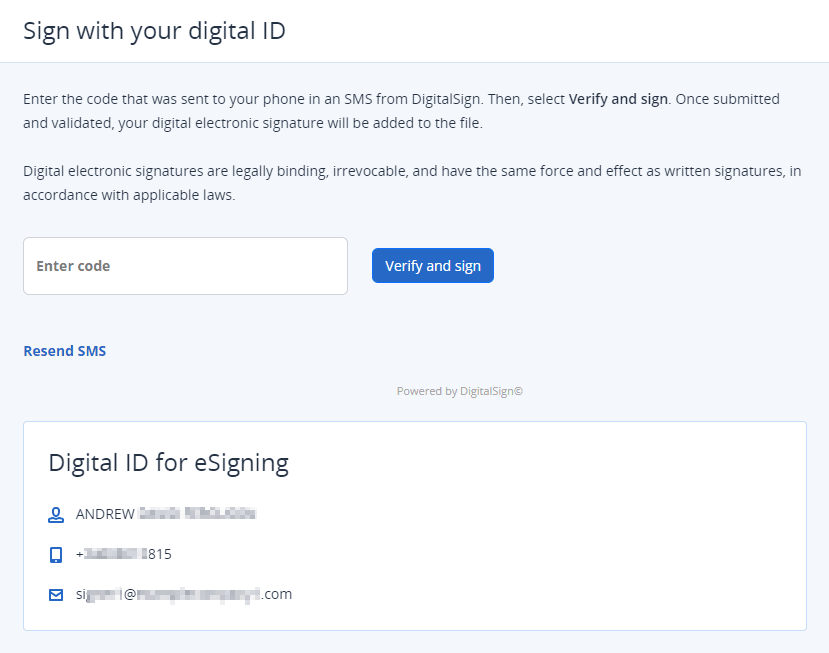Click the Sign with your digital ID heading

[154, 30]
